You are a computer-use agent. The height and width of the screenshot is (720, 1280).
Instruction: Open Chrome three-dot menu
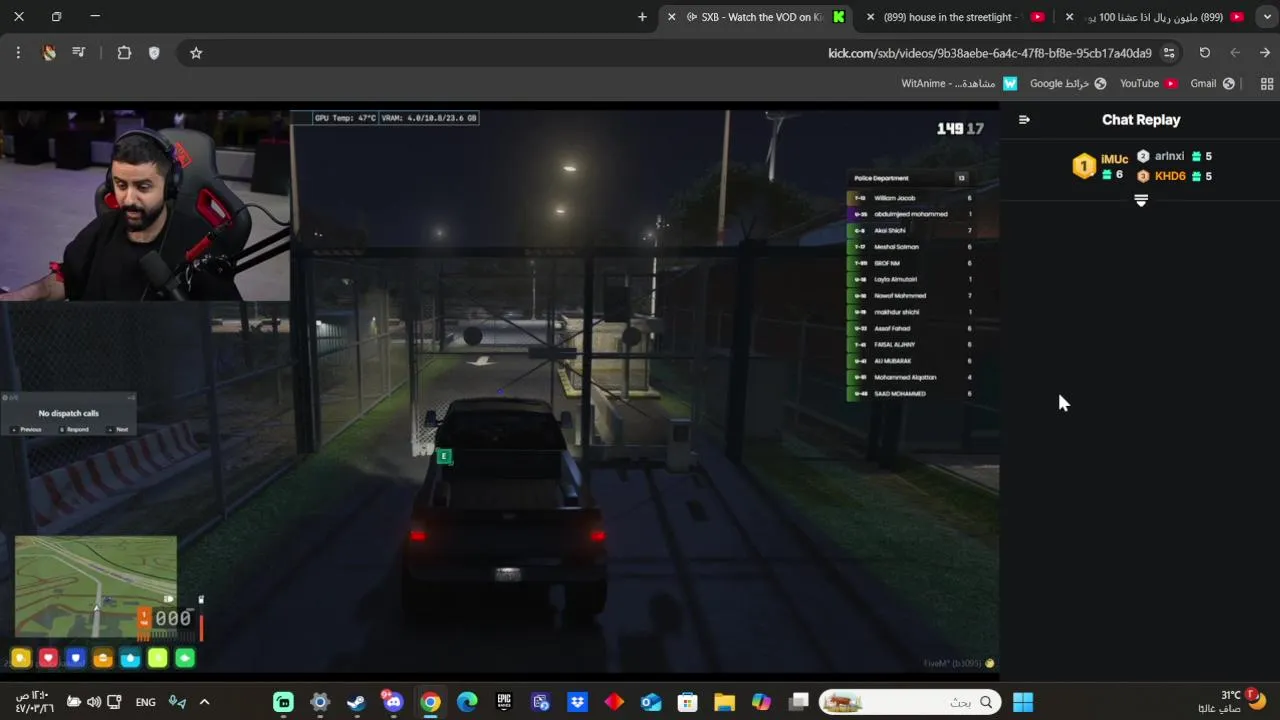pos(18,53)
